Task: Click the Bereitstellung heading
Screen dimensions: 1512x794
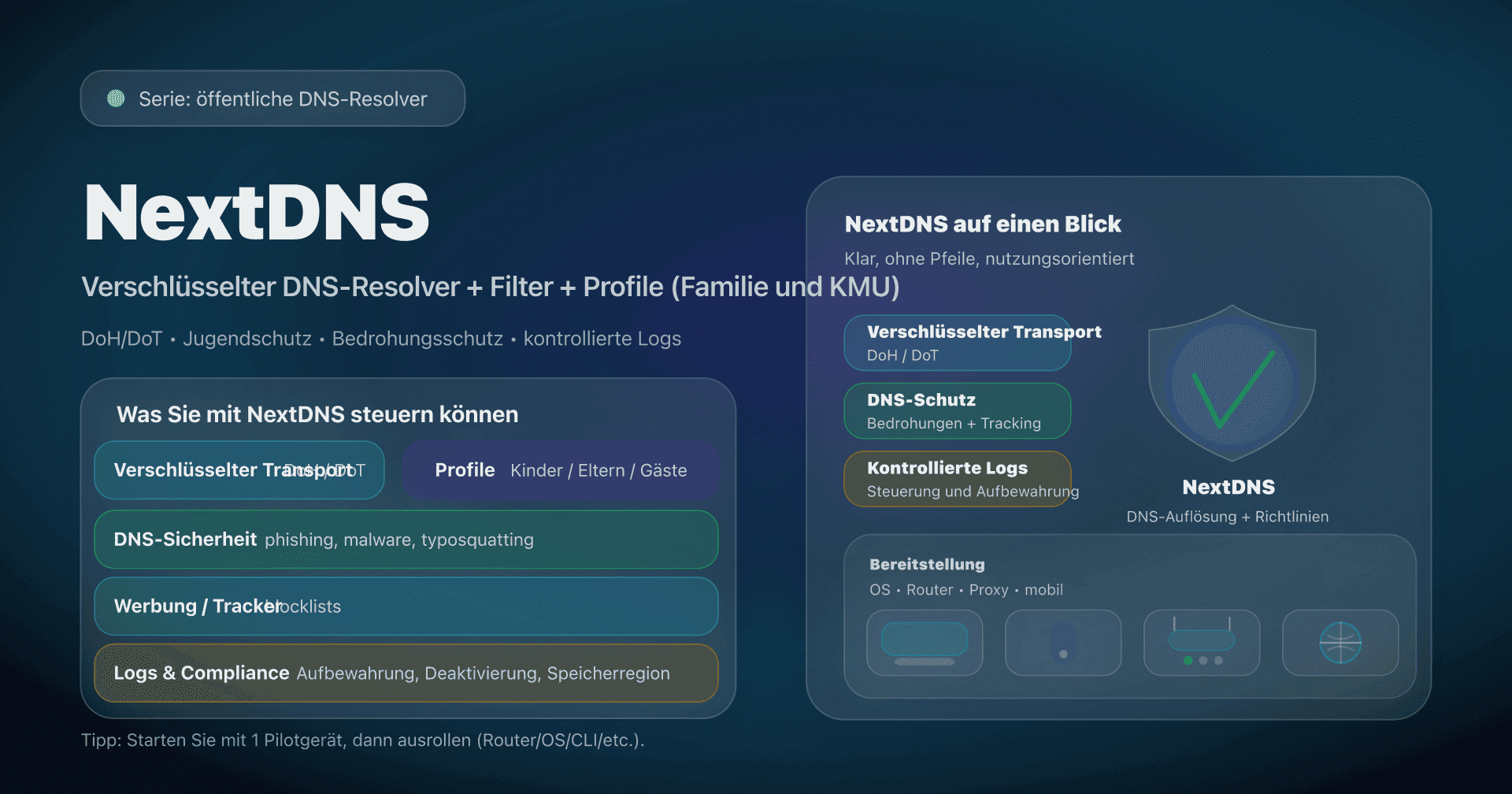Action: point(927,564)
